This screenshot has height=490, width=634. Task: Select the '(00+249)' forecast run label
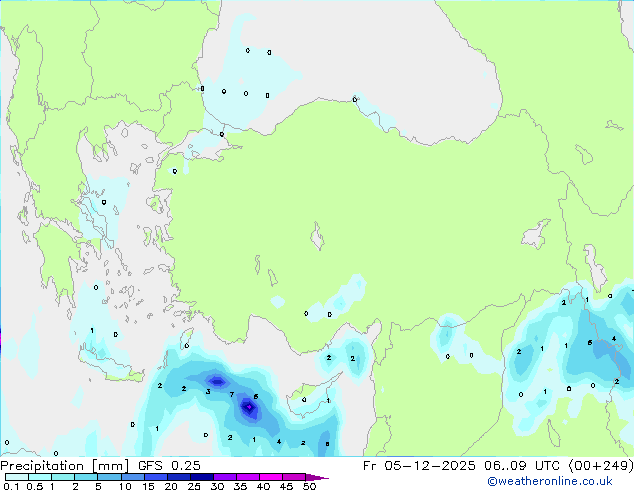point(601,466)
